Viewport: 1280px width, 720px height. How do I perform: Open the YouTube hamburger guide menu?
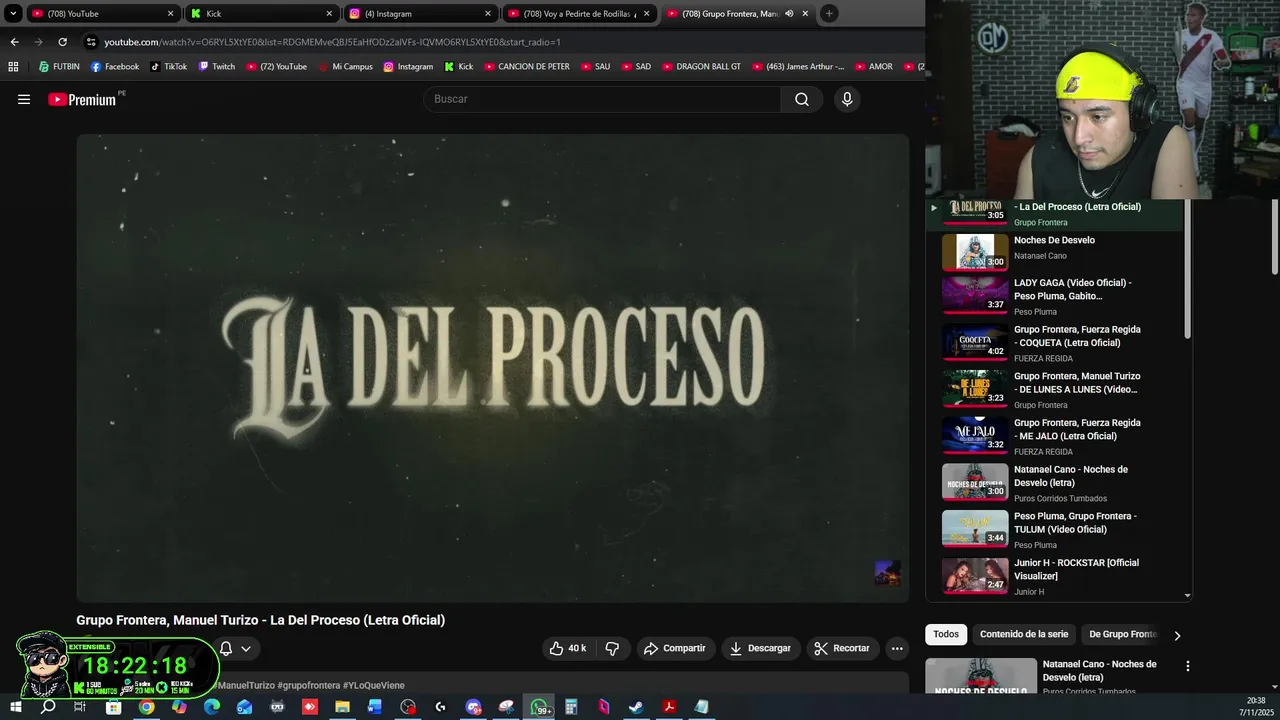point(24,99)
